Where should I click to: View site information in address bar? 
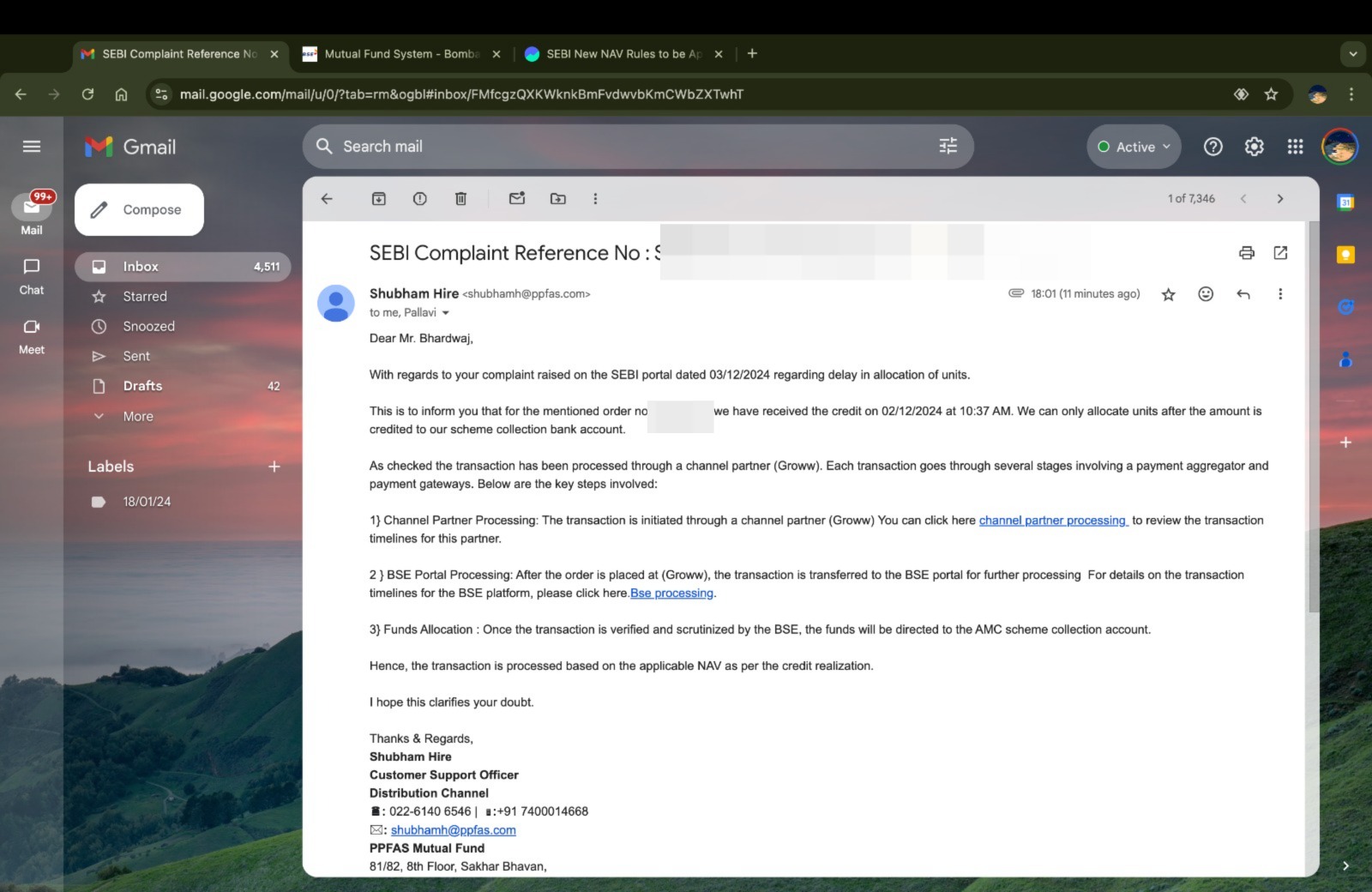pos(161,94)
